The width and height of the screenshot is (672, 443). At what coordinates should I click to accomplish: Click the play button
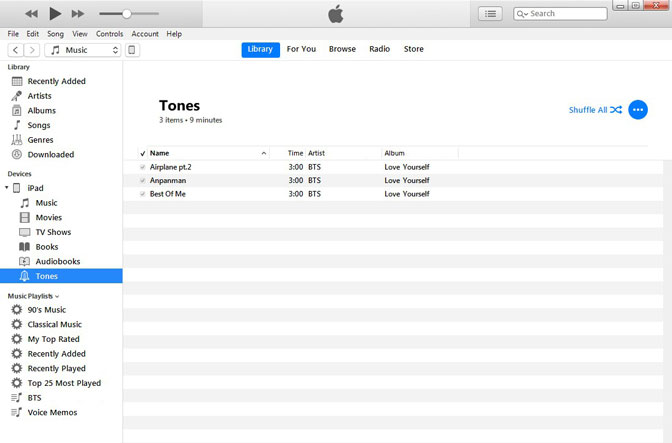coord(55,14)
